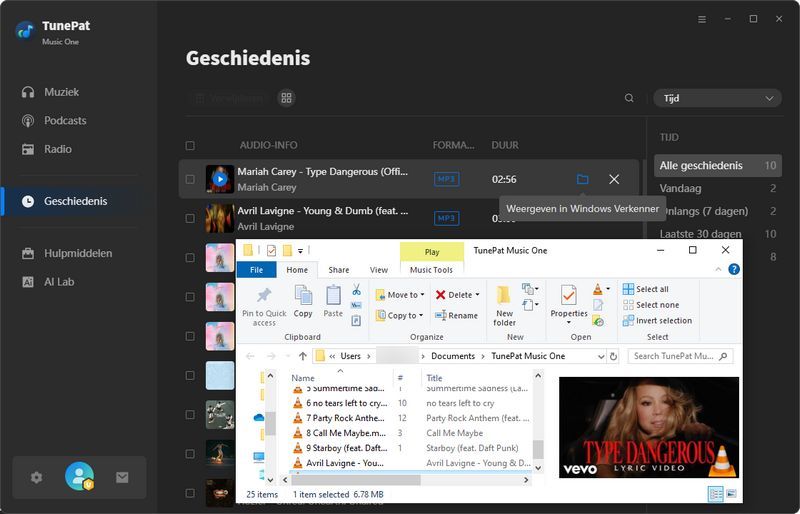Check the Mariah Carey track checkbox
This screenshot has height=514, width=800.
[x=190, y=179]
